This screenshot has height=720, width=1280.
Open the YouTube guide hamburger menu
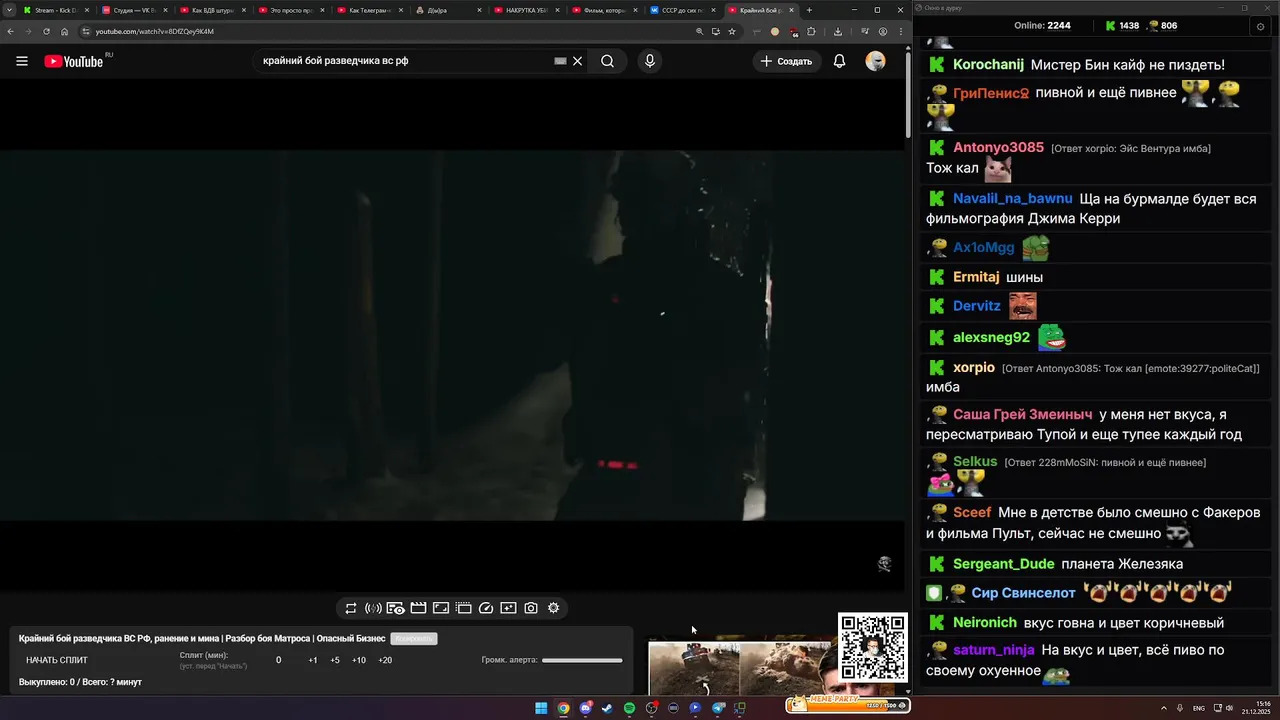click(22, 61)
